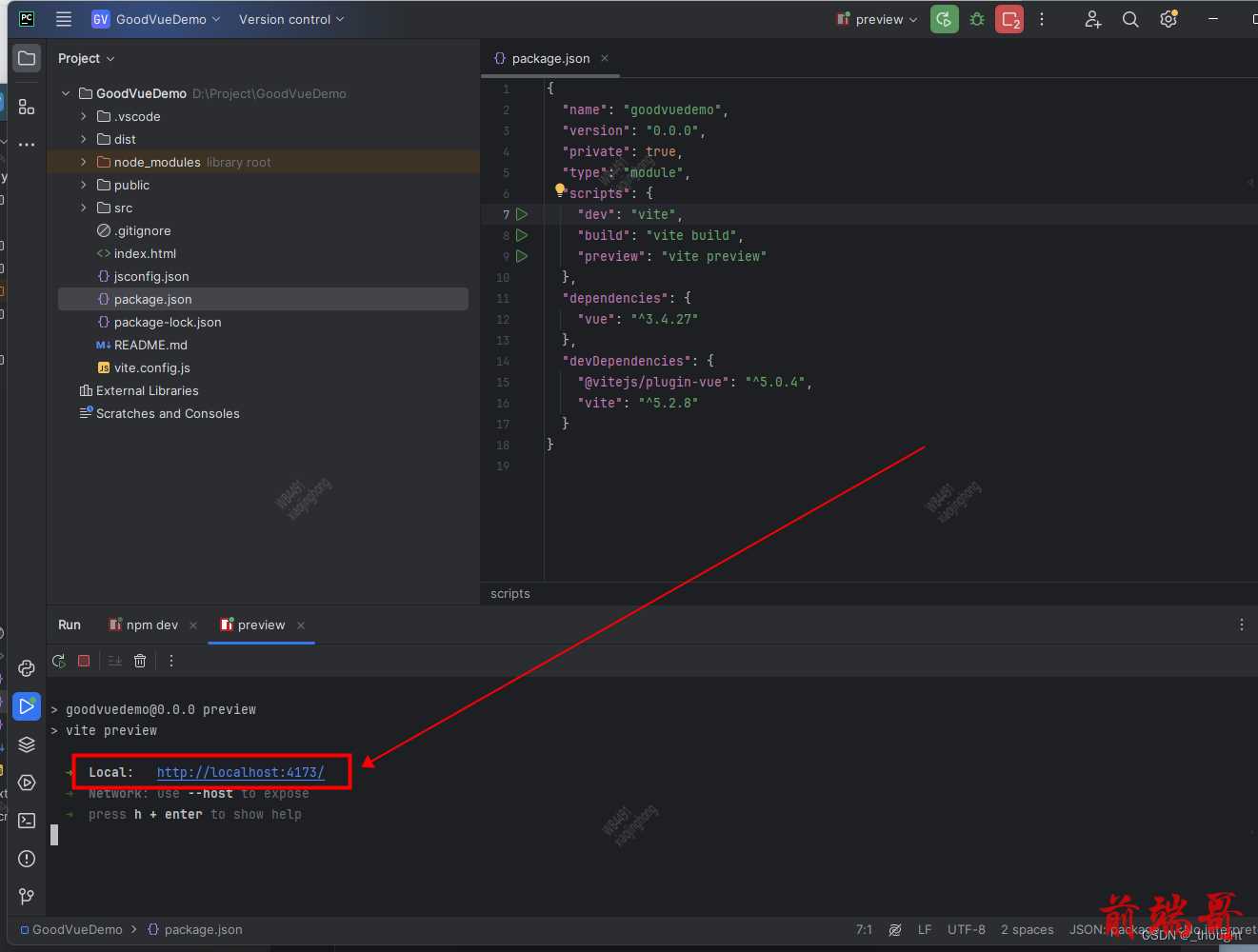Expand the dist folder
The width and height of the screenshot is (1258, 952).
click(x=84, y=139)
